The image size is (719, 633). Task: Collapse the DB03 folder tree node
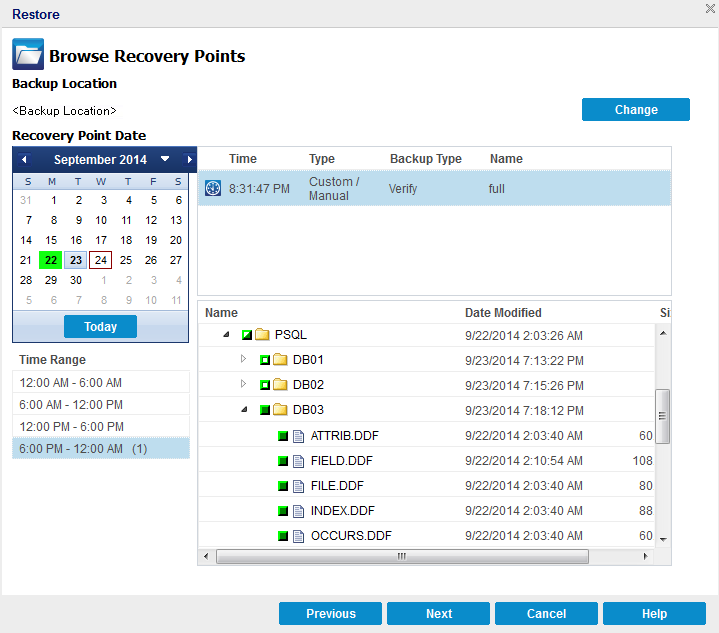click(244, 410)
